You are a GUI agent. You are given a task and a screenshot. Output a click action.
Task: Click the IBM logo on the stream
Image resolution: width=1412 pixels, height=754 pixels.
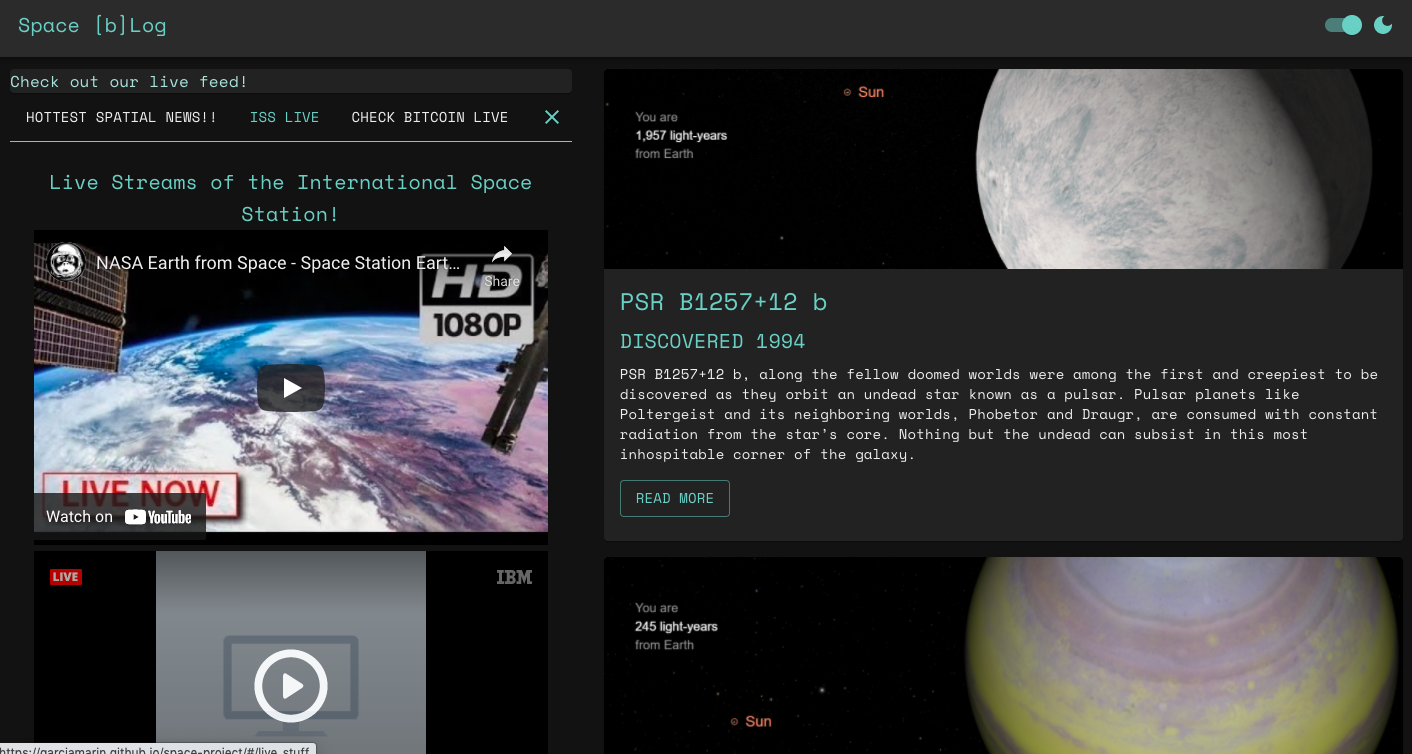(514, 577)
